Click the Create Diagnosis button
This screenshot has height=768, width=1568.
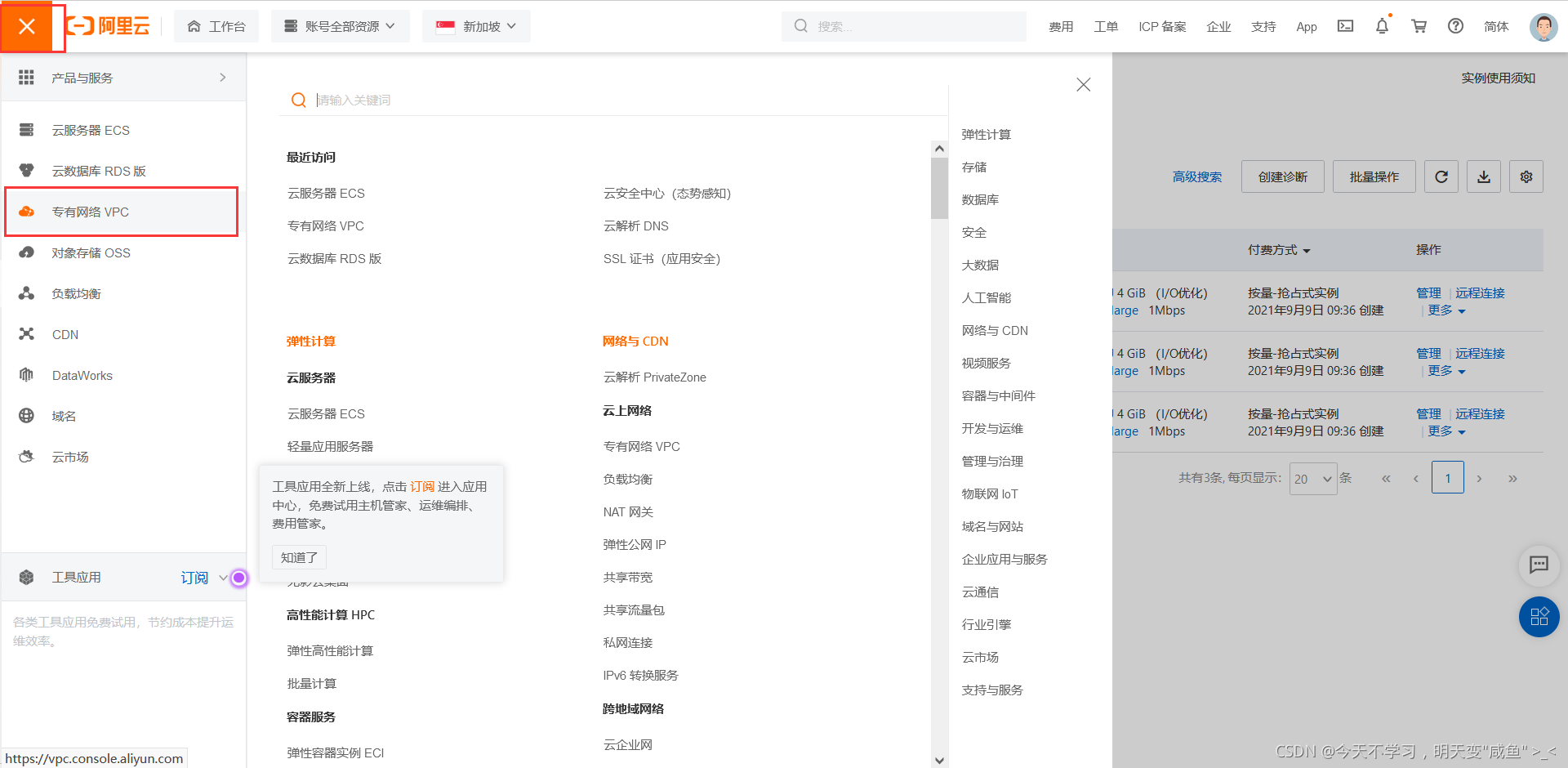(1283, 176)
